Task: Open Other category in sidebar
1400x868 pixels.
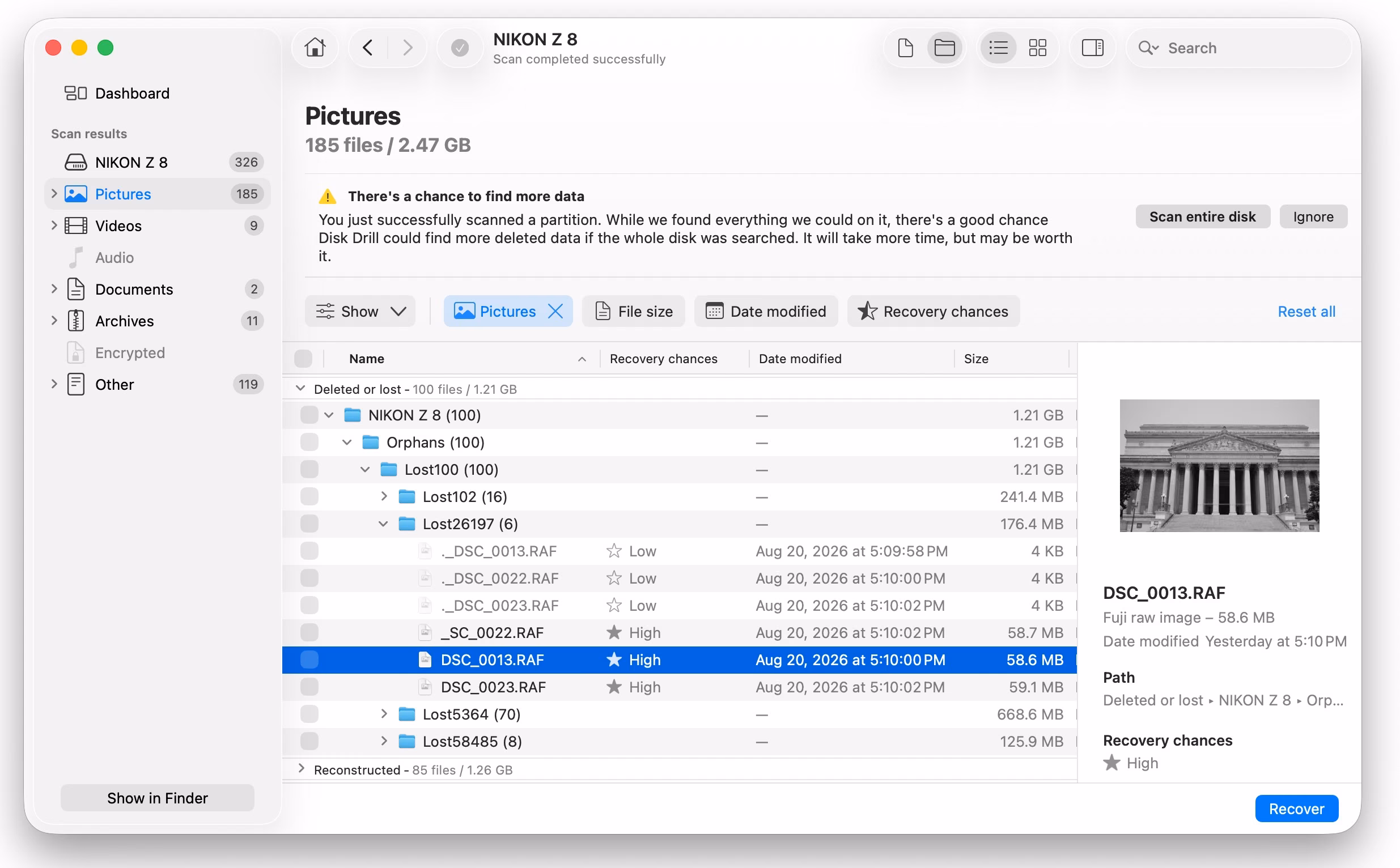Action: tap(156, 385)
